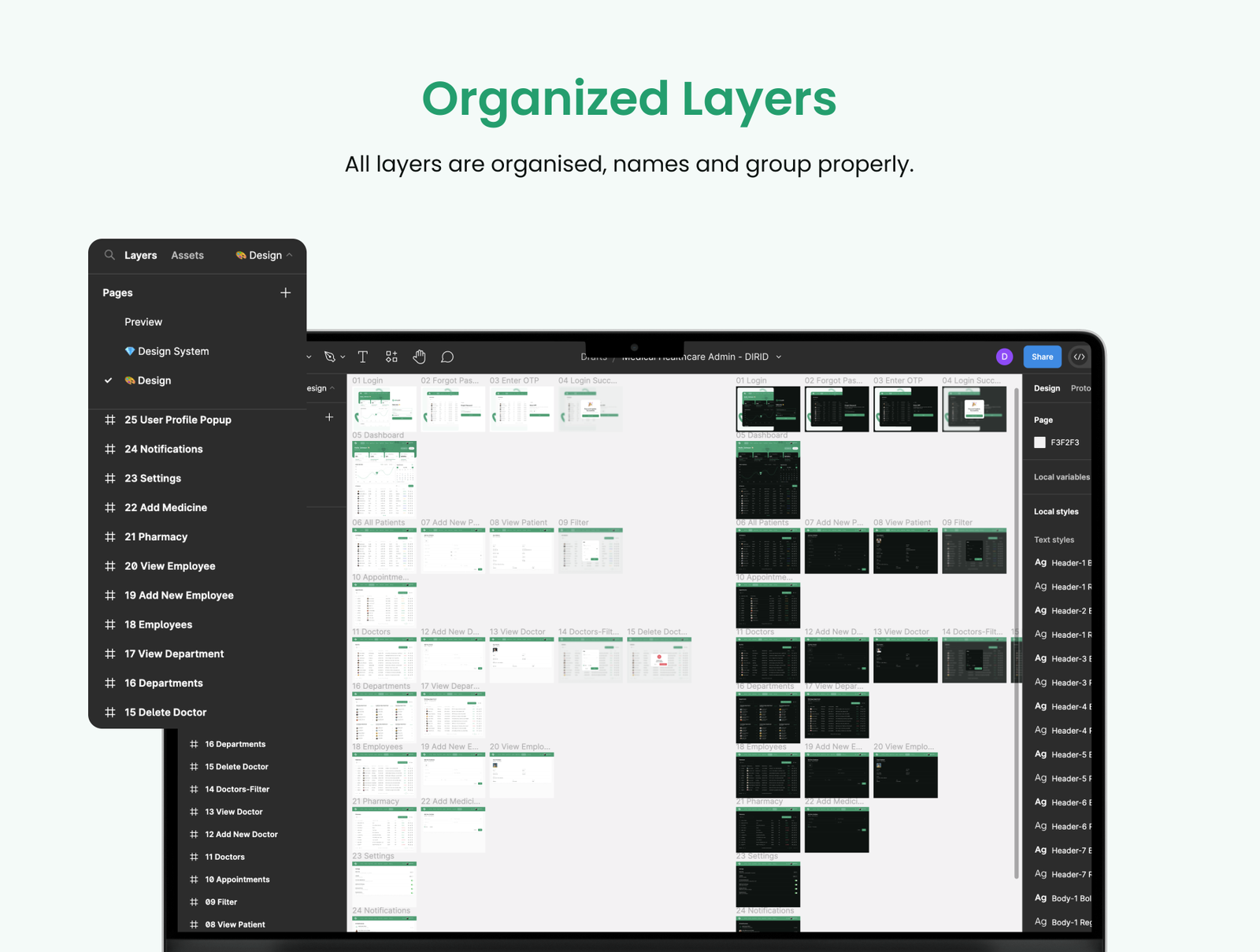1260x952 pixels.
Task: Add a new page with plus icon
Action: pyautogui.click(x=285, y=293)
